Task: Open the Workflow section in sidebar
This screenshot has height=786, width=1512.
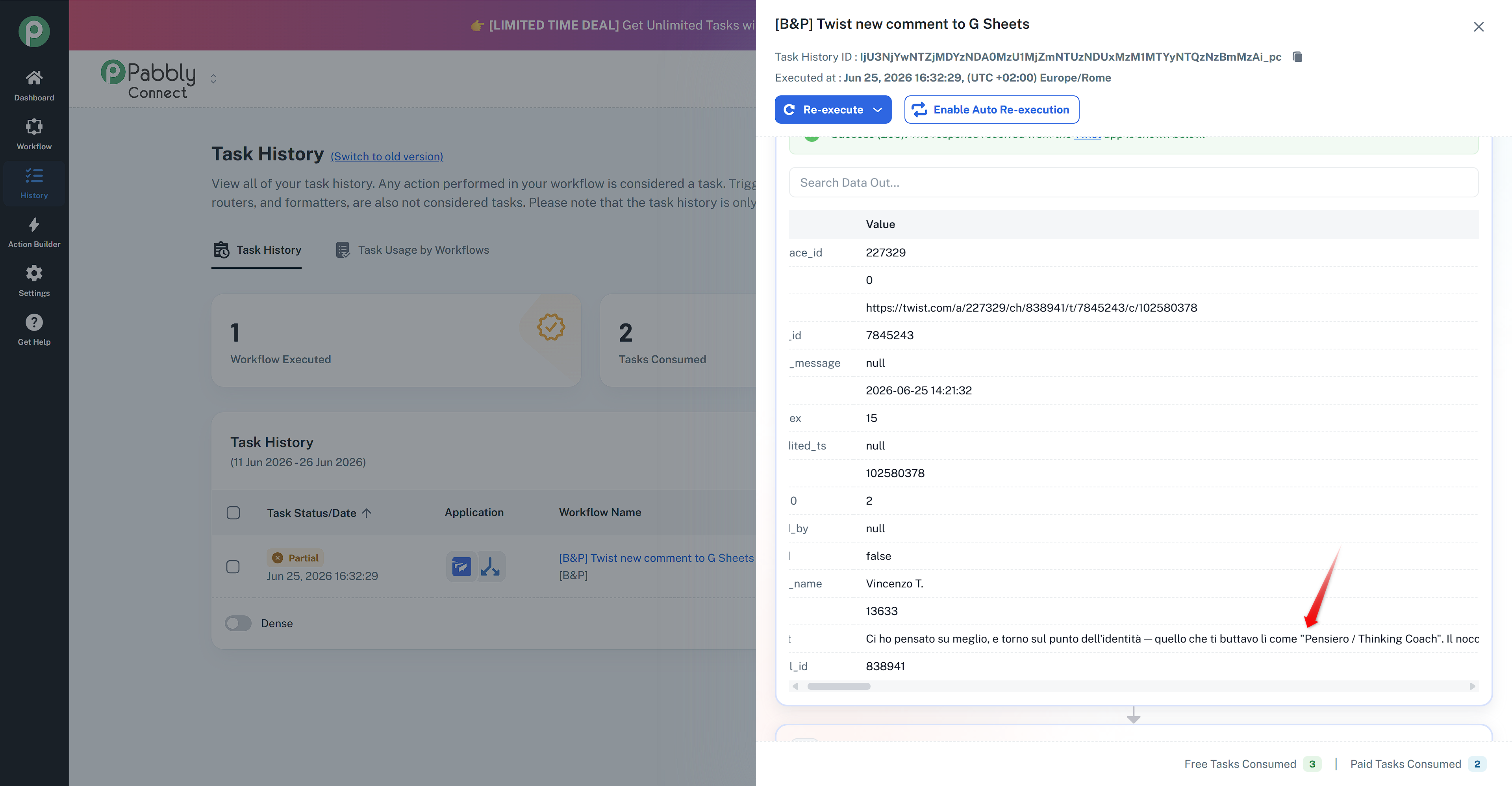Action: [34, 134]
